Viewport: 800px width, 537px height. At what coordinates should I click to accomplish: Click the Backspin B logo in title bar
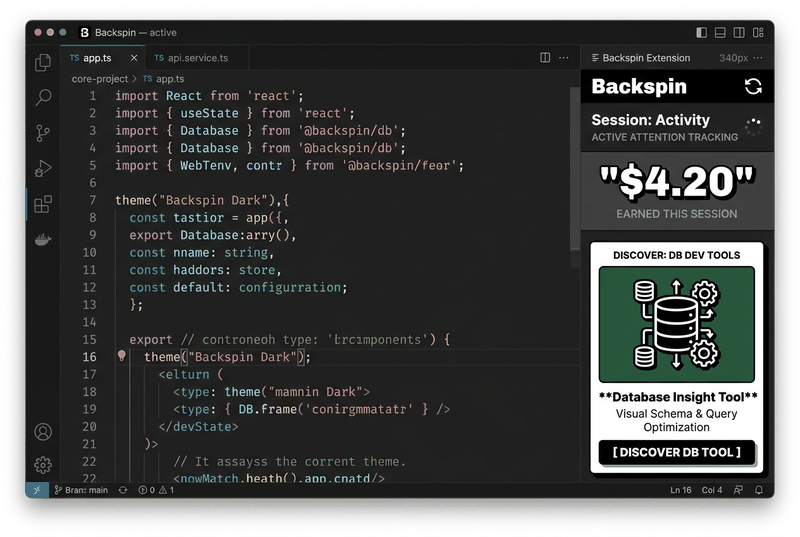click(x=85, y=33)
